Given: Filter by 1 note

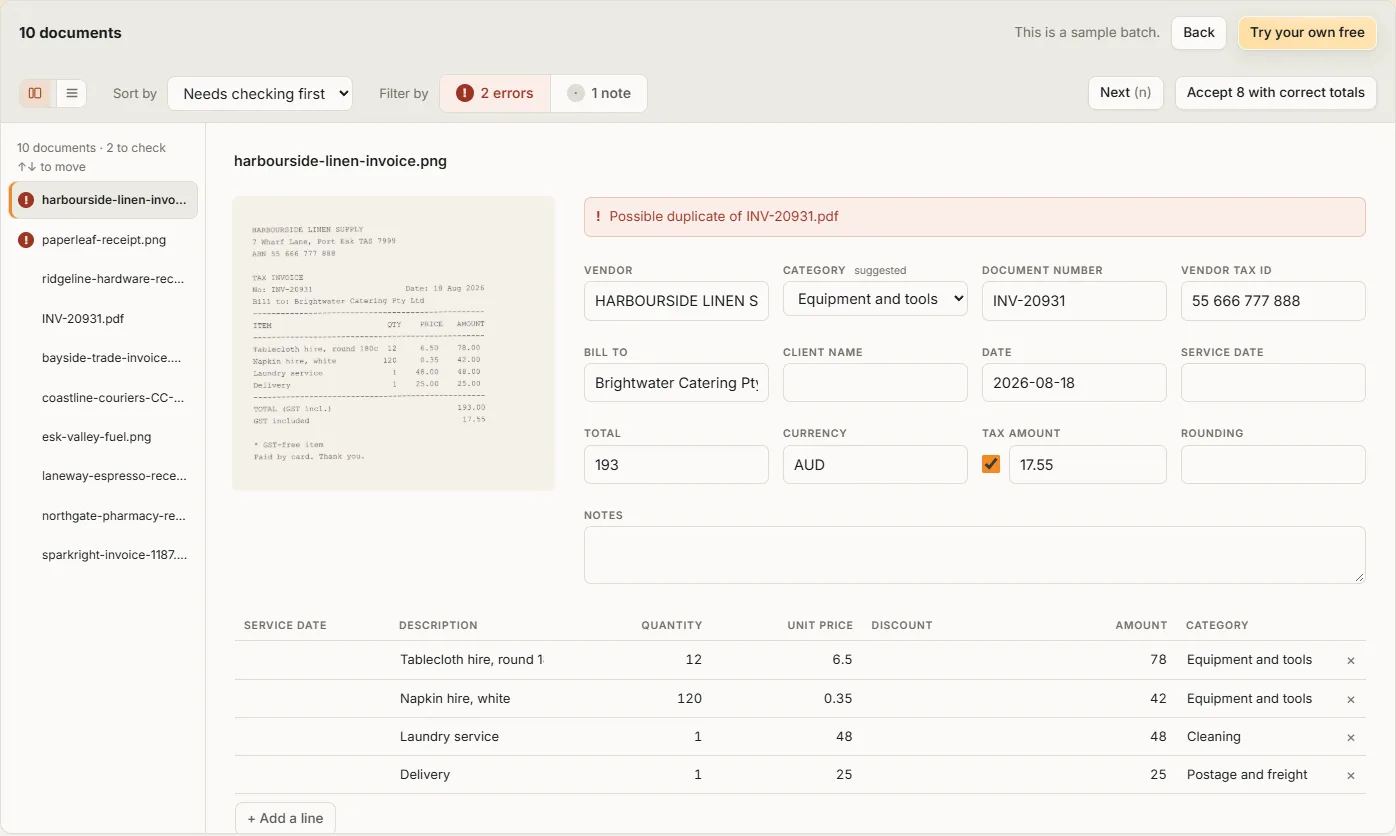Looking at the screenshot, I should [599, 93].
